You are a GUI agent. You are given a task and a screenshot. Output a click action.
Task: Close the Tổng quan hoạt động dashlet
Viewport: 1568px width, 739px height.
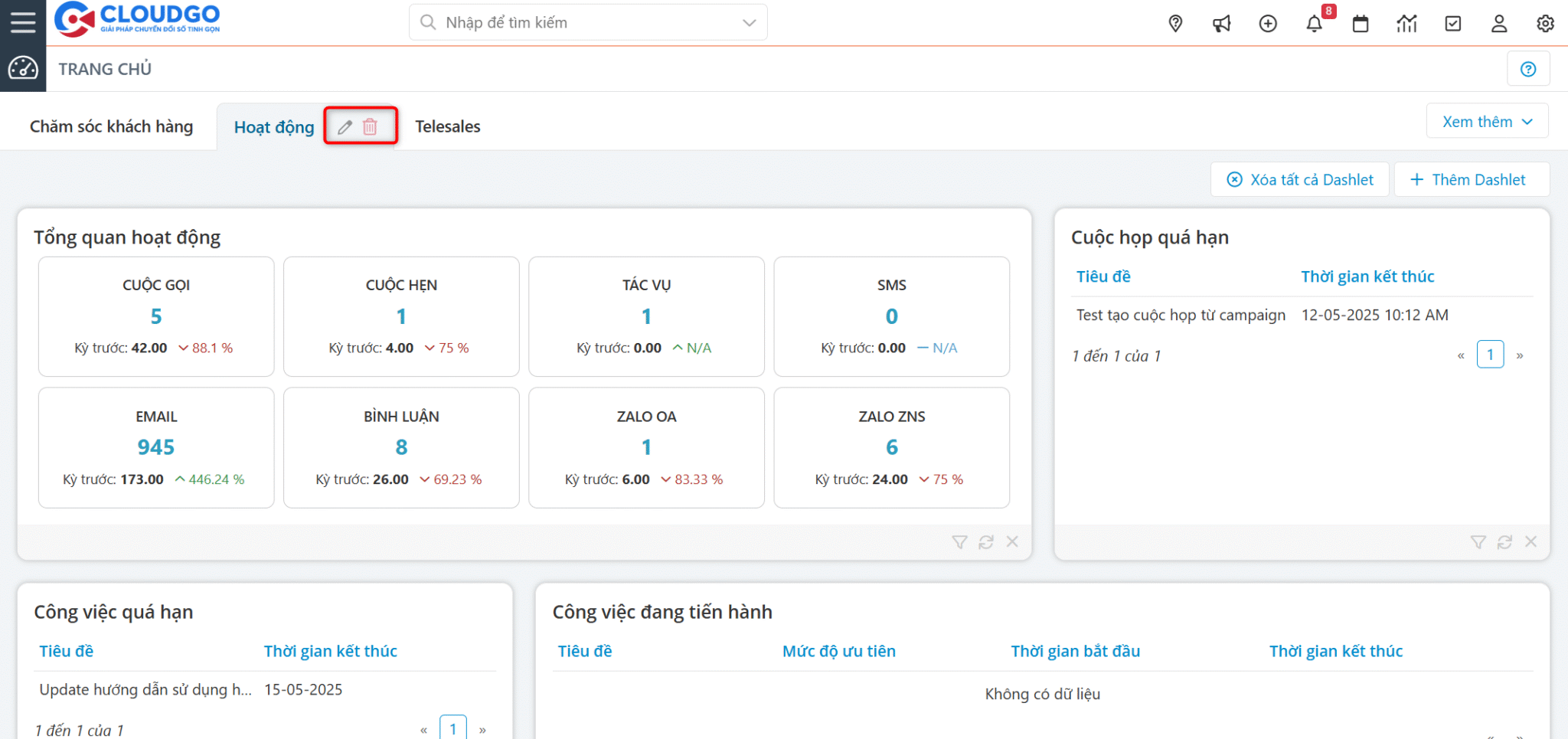coord(1012,541)
